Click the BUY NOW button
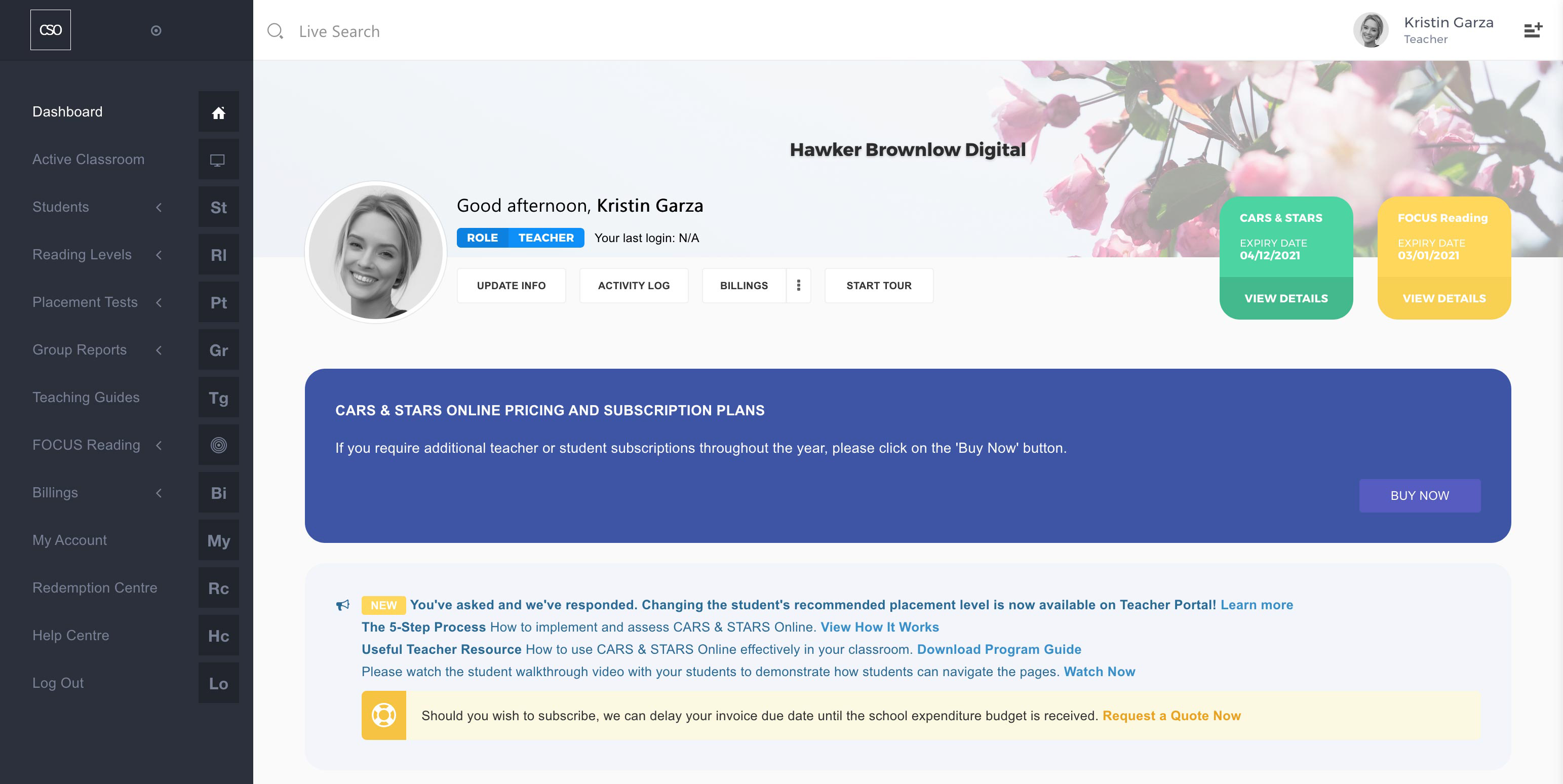This screenshot has height=784, width=1563. (x=1420, y=496)
